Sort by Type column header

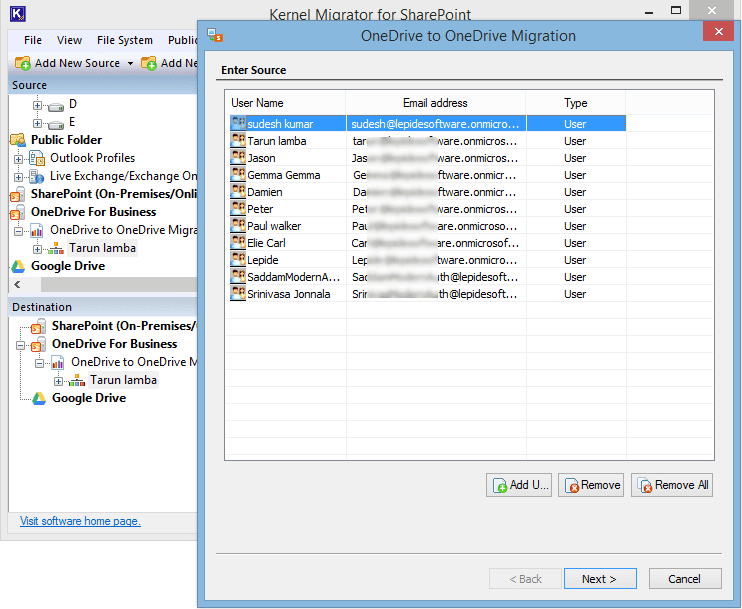[x=575, y=103]
